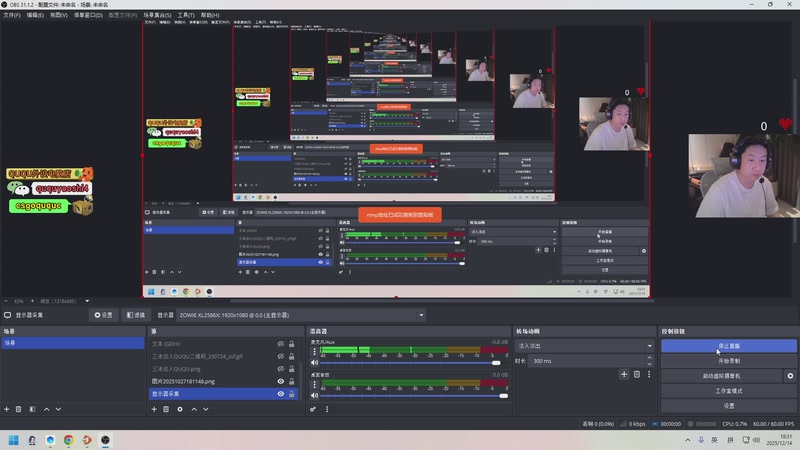Click the 开始录制 button
This screenshot has width=800, height=450.
pos(729,361)
